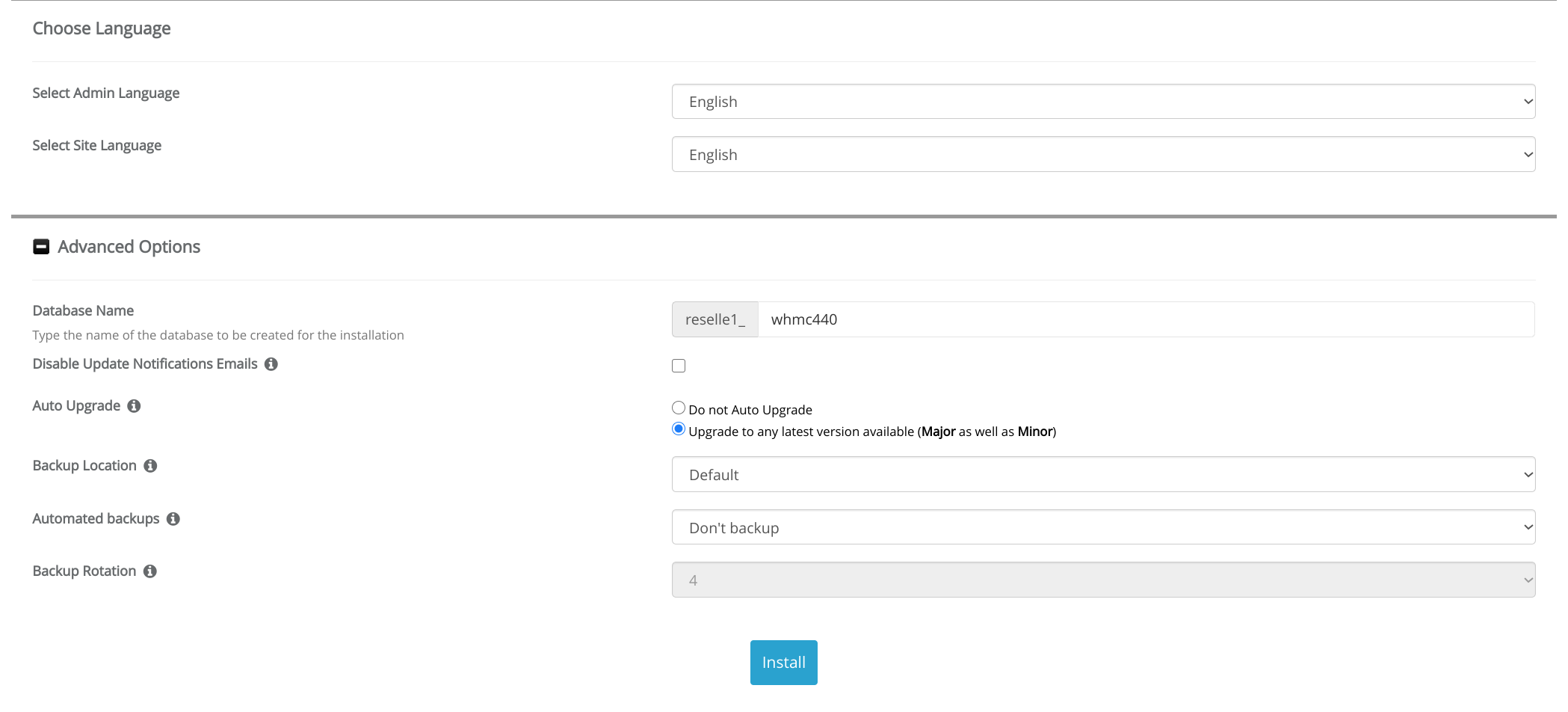Click the Choose Language section heading
1568x712 pixels.
[102, 28]
